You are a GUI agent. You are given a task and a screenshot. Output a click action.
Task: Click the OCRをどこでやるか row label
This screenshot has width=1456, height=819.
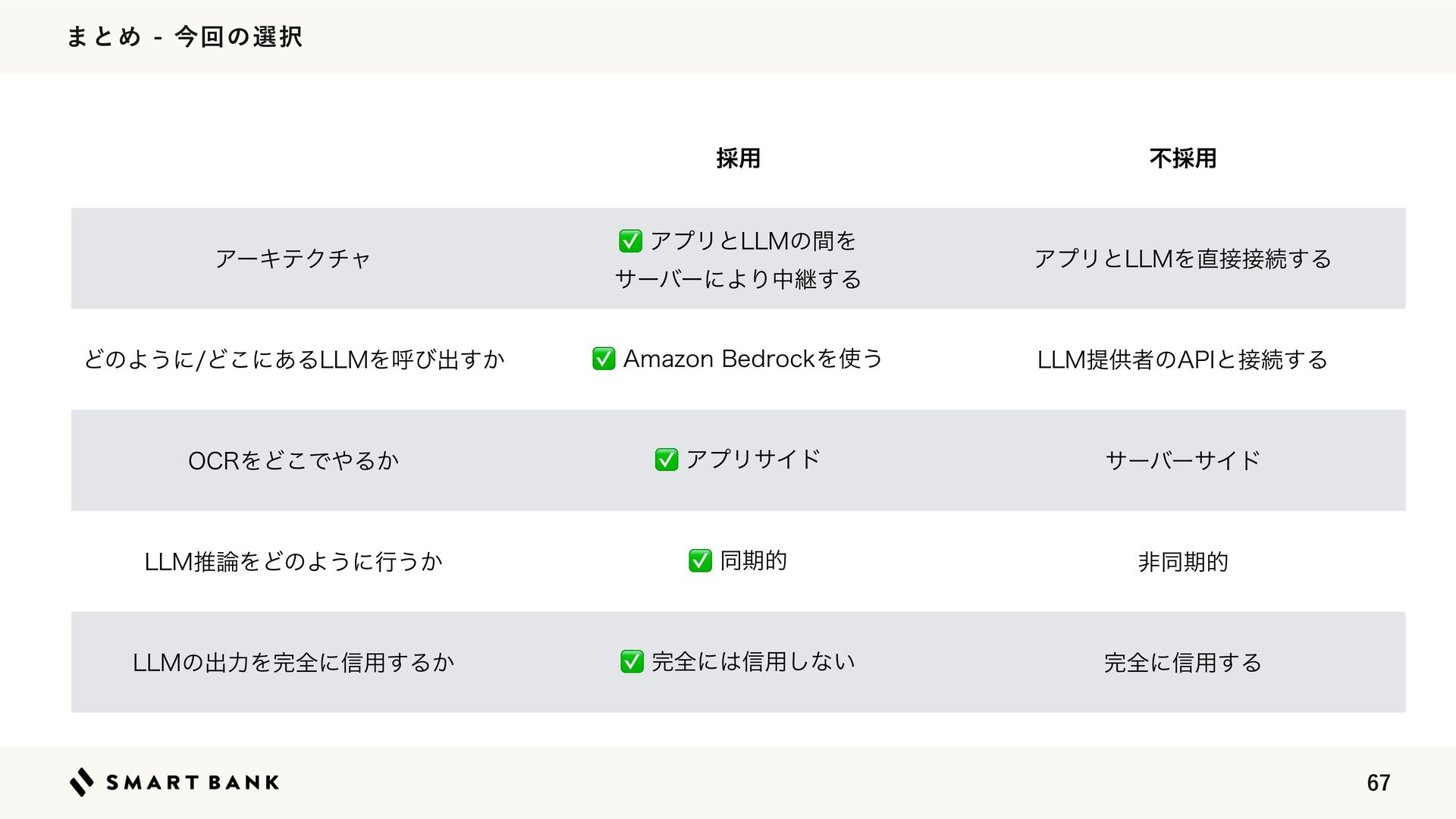[x=293, y=460]
